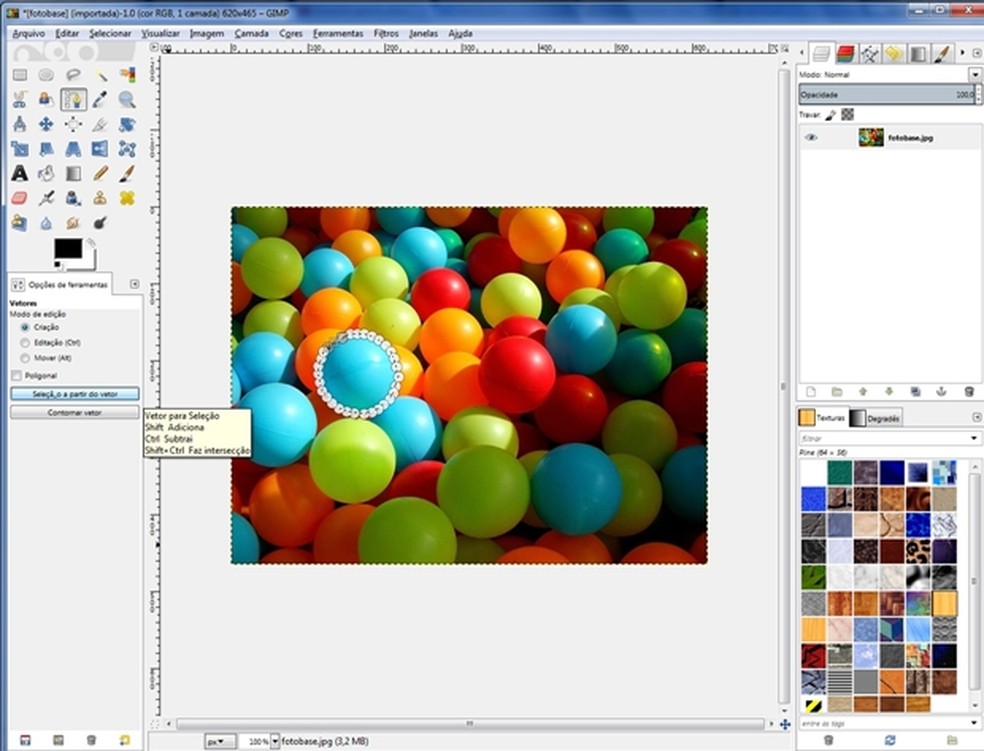984x751 pixels.
Task: Click the black foreground color swatch
Action: (68, 248)
